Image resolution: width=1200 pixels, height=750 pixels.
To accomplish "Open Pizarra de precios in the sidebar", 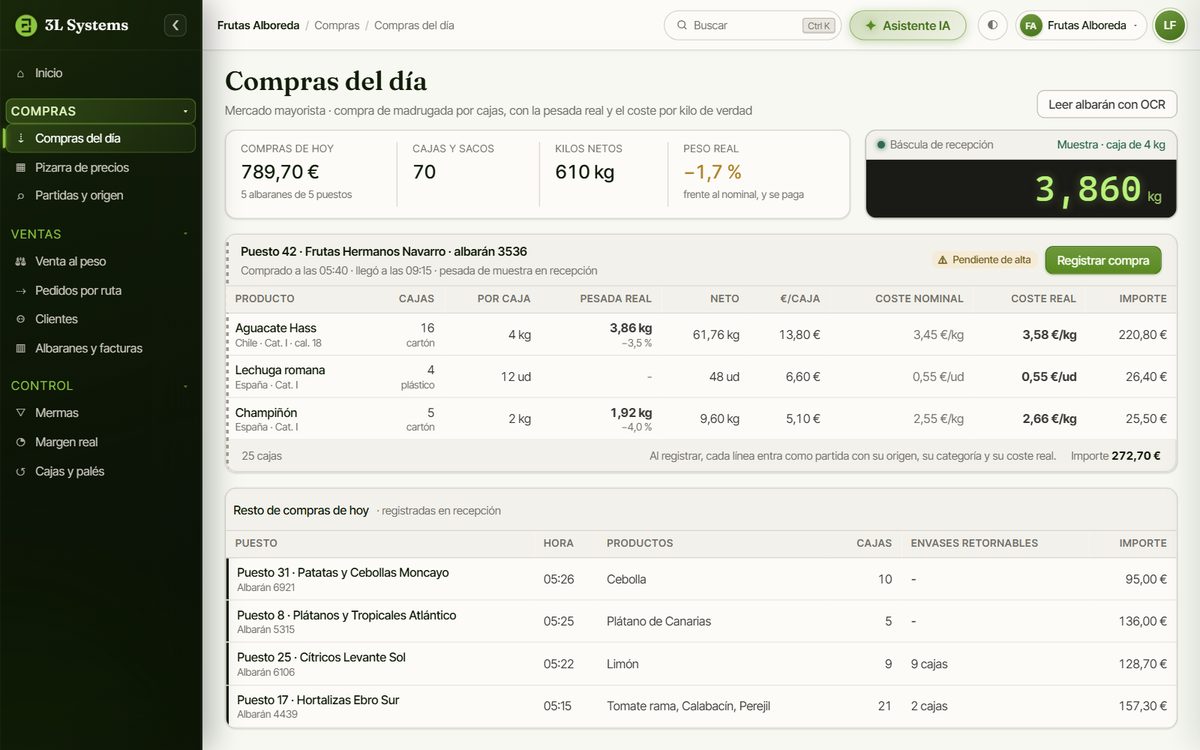I will (x=101, y=168).
